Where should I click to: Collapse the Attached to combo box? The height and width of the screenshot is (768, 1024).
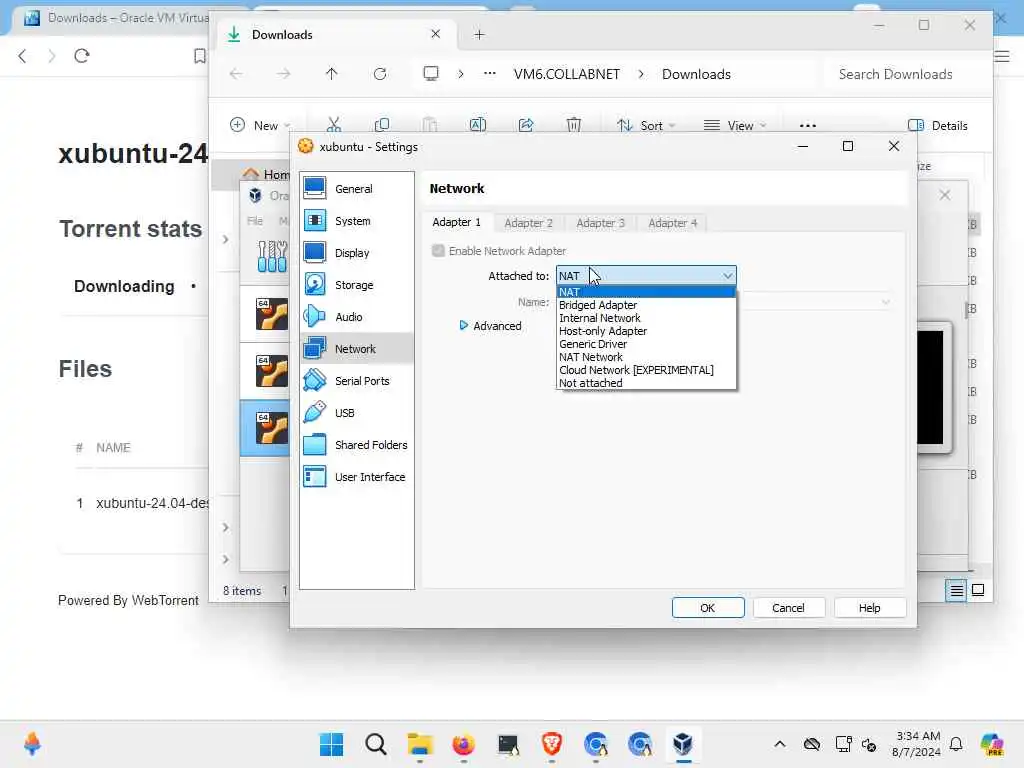point(728,276)
